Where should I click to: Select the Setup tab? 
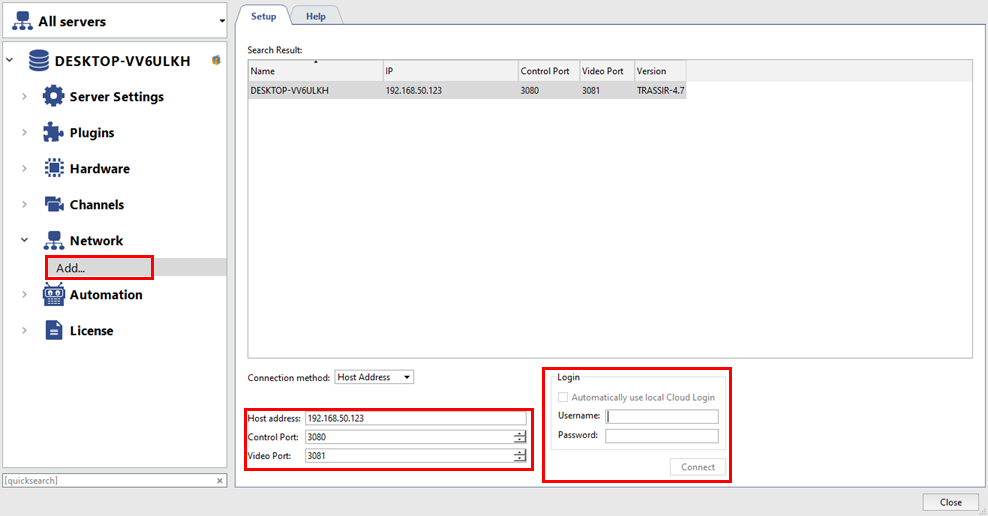click(263, 16)
